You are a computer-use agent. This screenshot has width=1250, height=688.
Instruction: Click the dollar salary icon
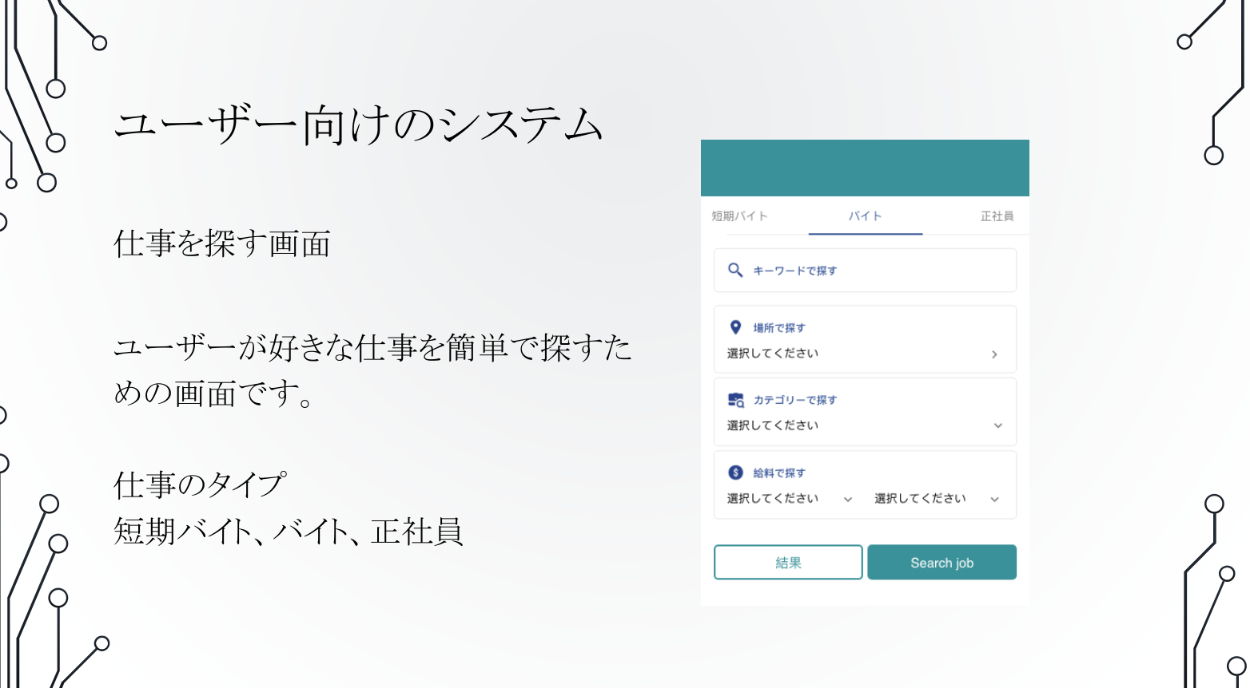point(736,473)
